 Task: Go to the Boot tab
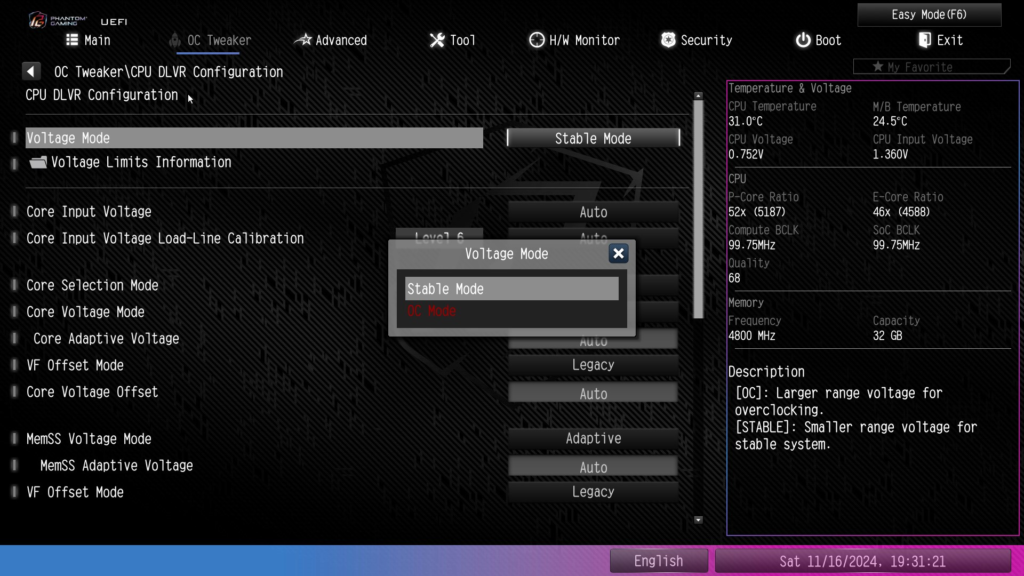[818, 40]
